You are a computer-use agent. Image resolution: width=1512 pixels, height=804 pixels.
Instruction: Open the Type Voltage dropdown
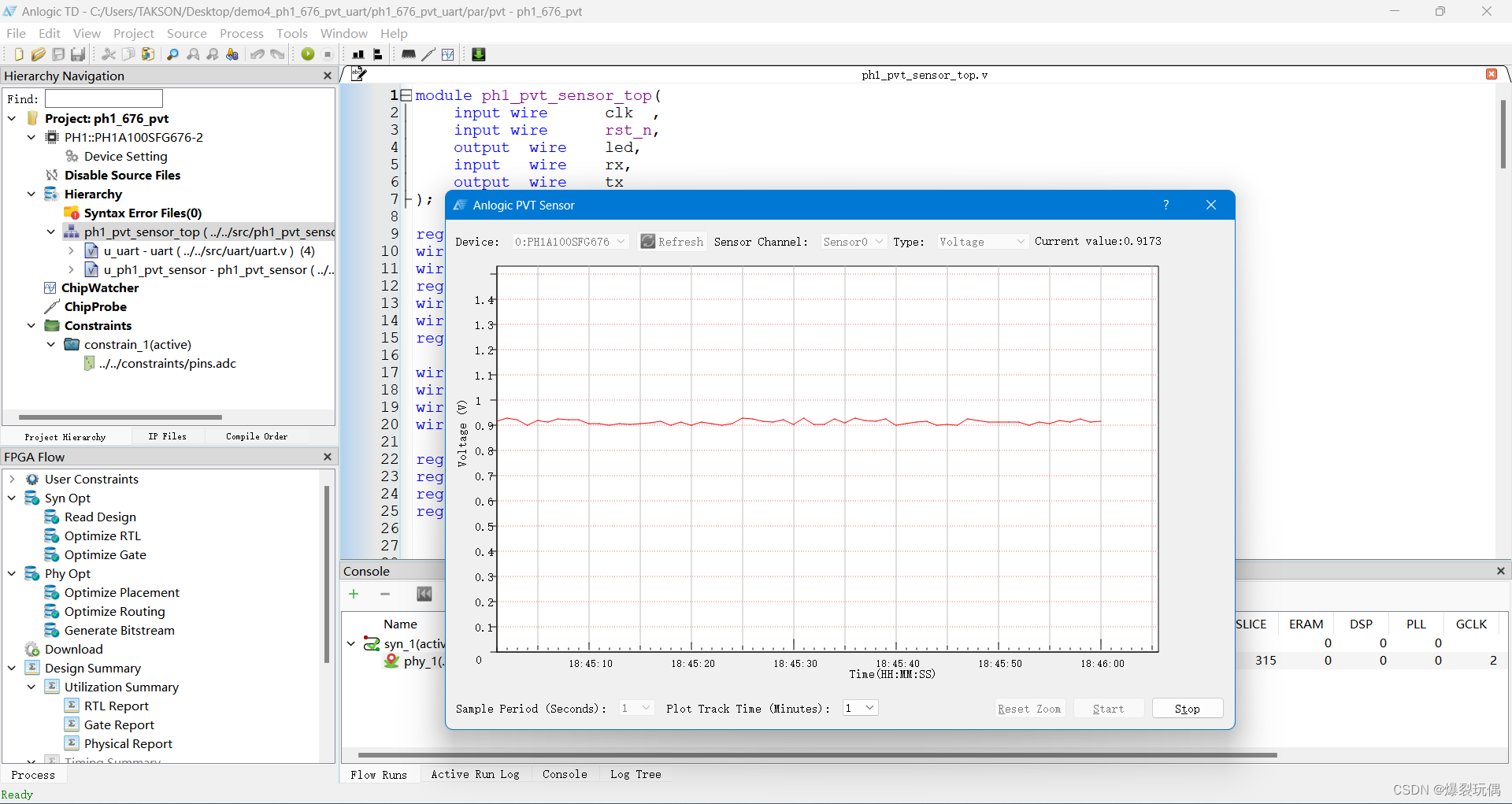(x=982, y=242)
